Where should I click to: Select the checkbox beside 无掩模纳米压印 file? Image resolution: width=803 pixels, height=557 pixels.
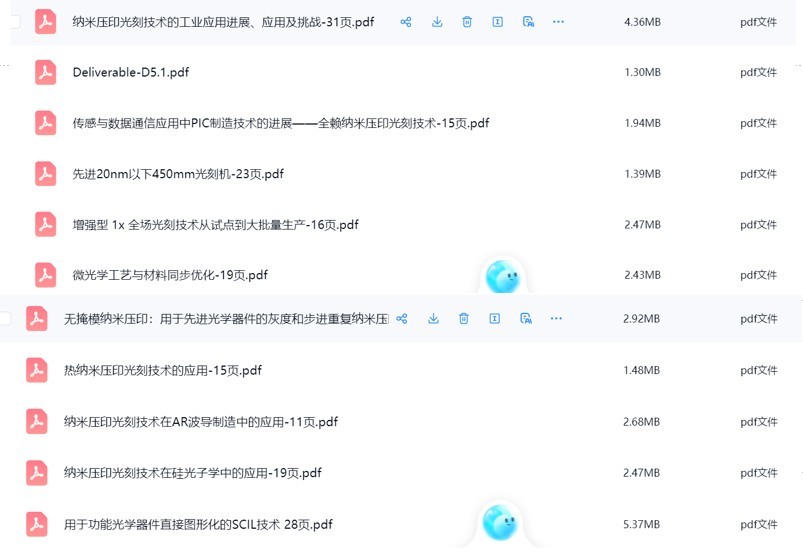tap(6, 319)
